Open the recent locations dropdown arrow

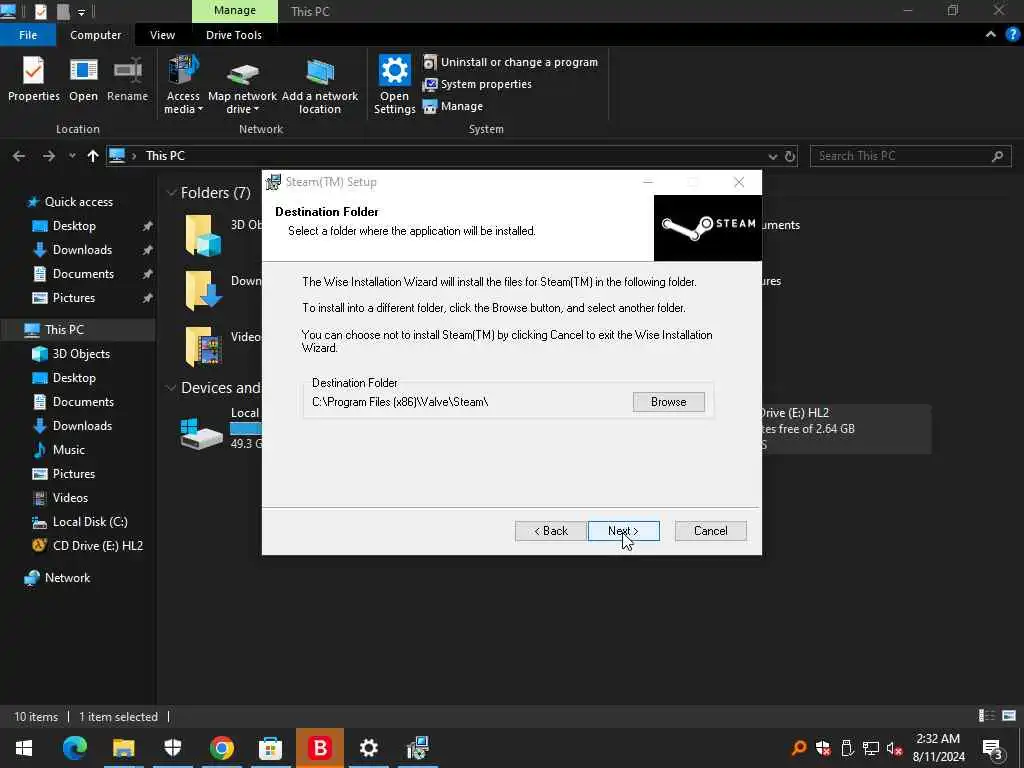pyautogui.click(x=72, y=156)
